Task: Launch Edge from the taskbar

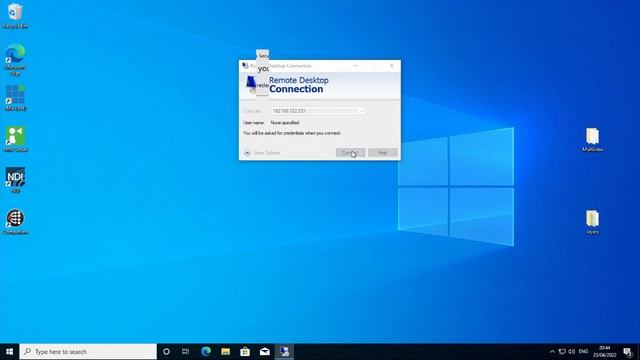Action: (x=206, y=351)
